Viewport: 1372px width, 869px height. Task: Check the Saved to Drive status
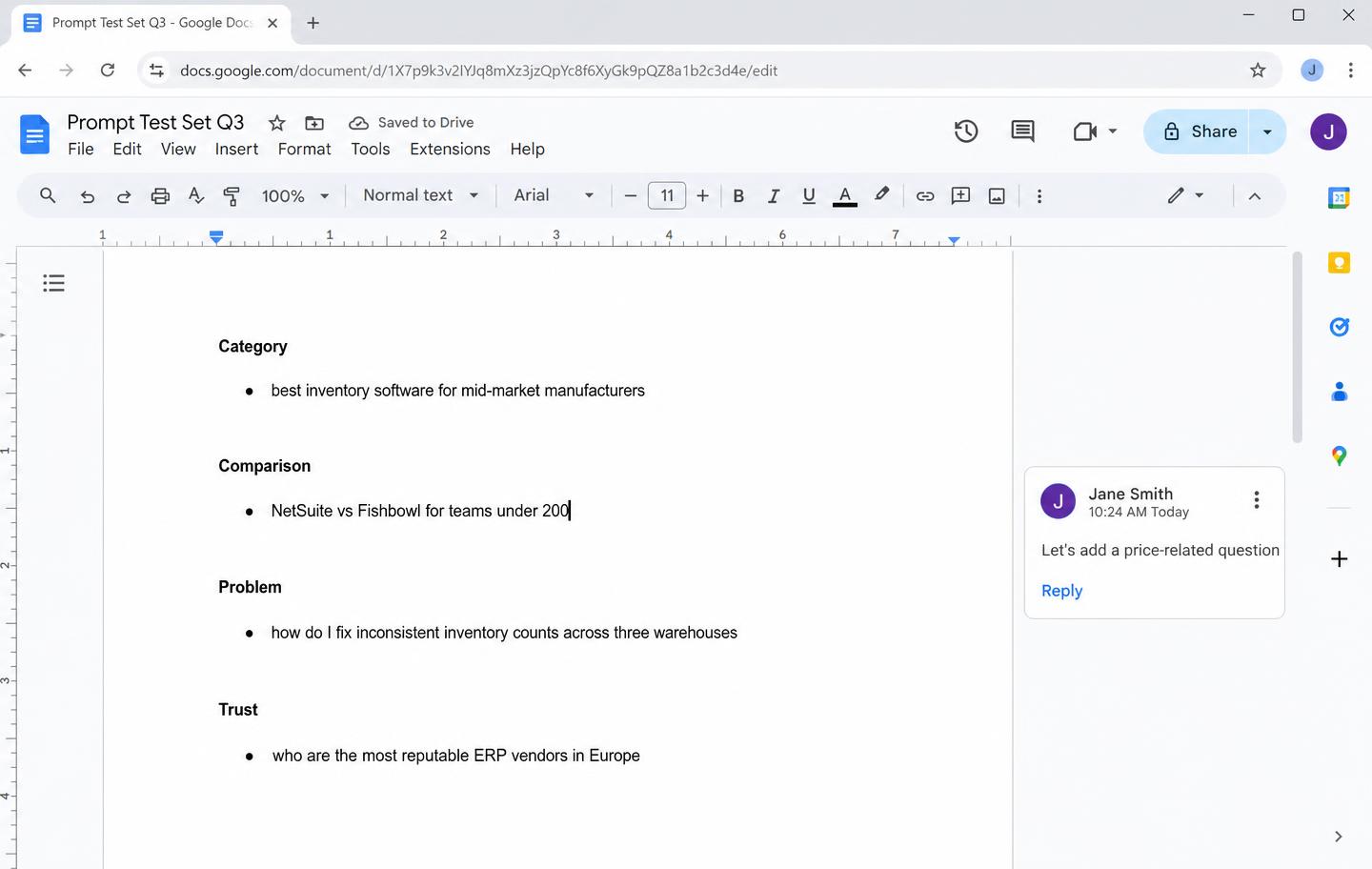(x=412, y=123)
